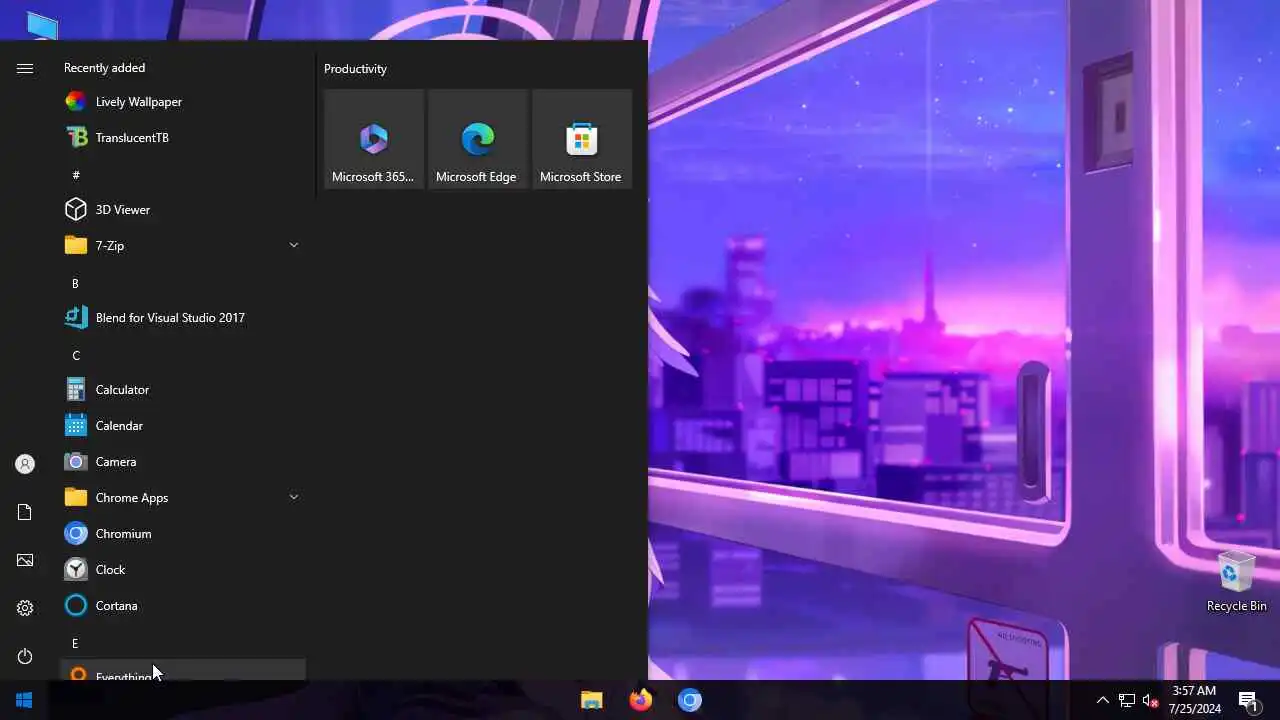Image resolution: width=1280 pixels, height=720 pixels.
Task: Launch Blend for Visual Studio 2017
Action: tap(183, 318)
